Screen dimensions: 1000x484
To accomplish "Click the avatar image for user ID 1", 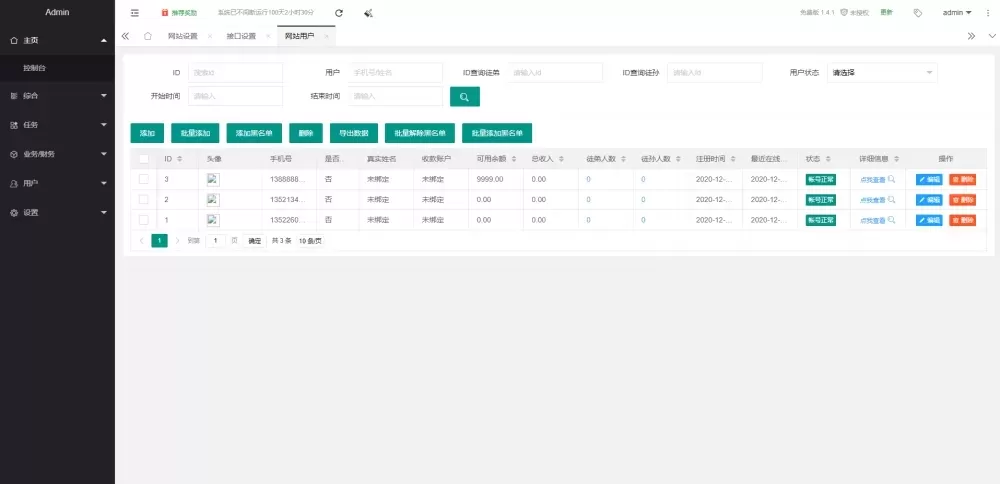I will click(213, 220).
